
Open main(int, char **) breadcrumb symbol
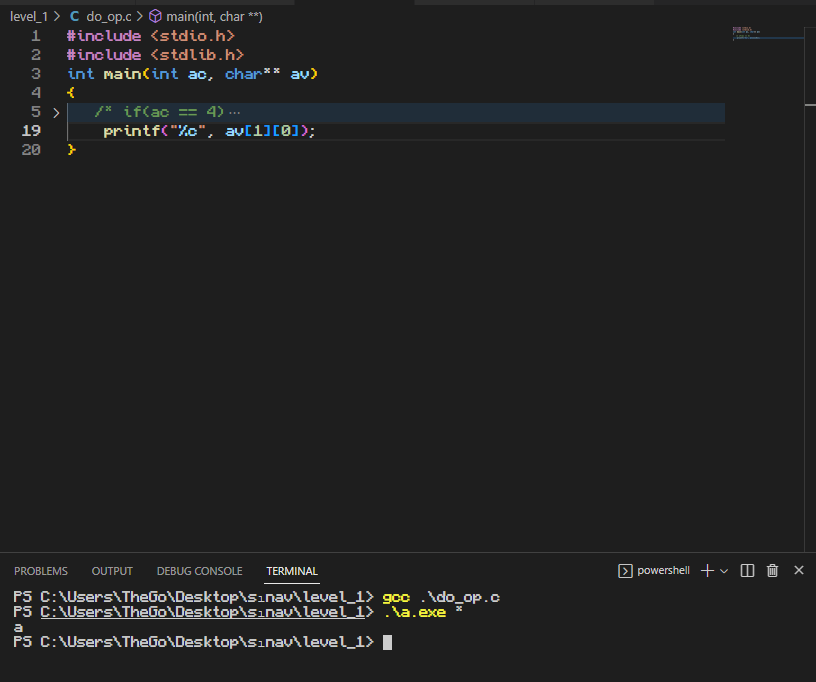[214, 17]
